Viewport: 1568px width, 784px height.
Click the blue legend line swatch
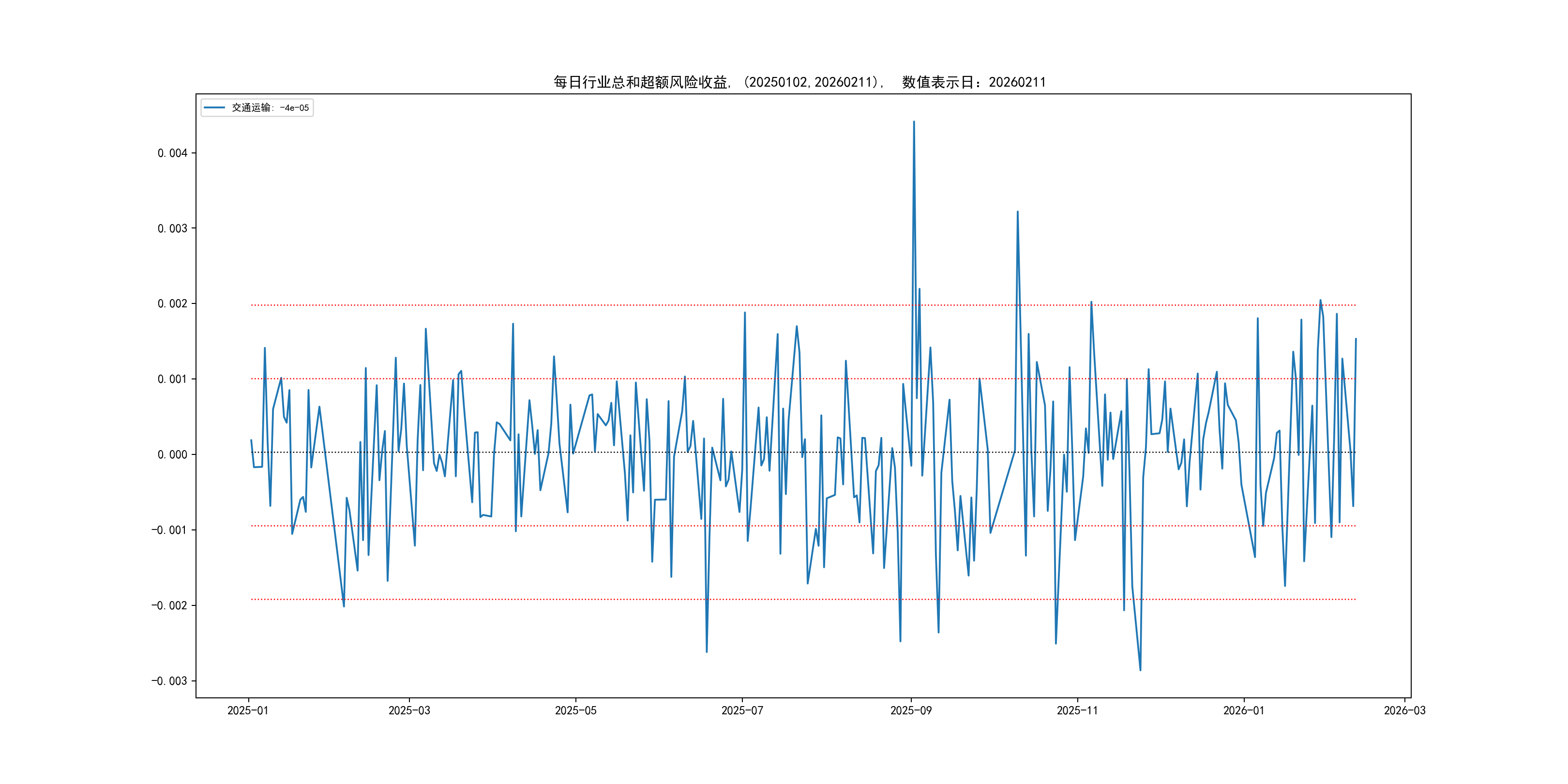click(213, 108)
